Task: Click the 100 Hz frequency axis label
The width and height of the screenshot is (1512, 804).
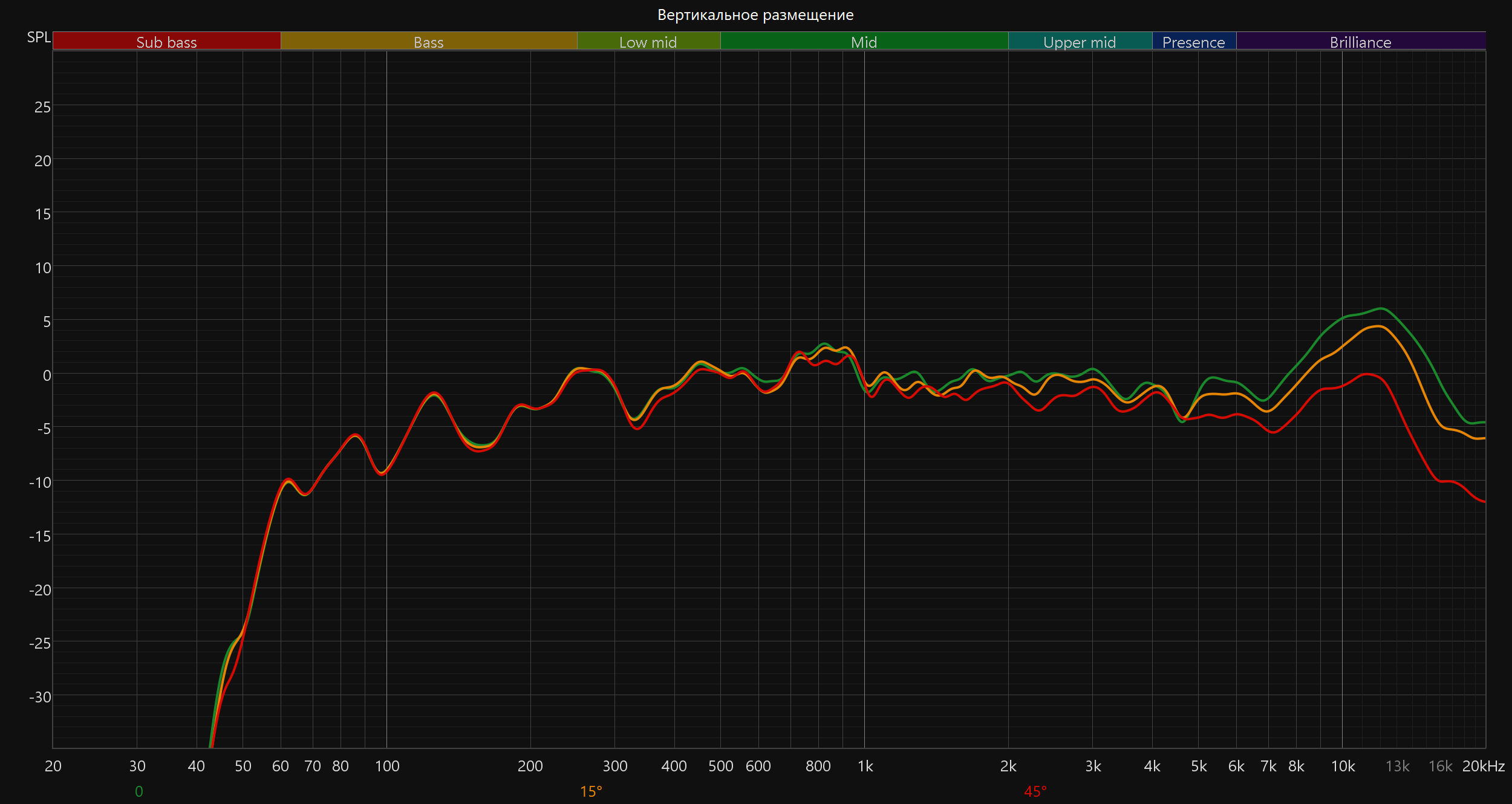Action: click(x=387, y=766)
